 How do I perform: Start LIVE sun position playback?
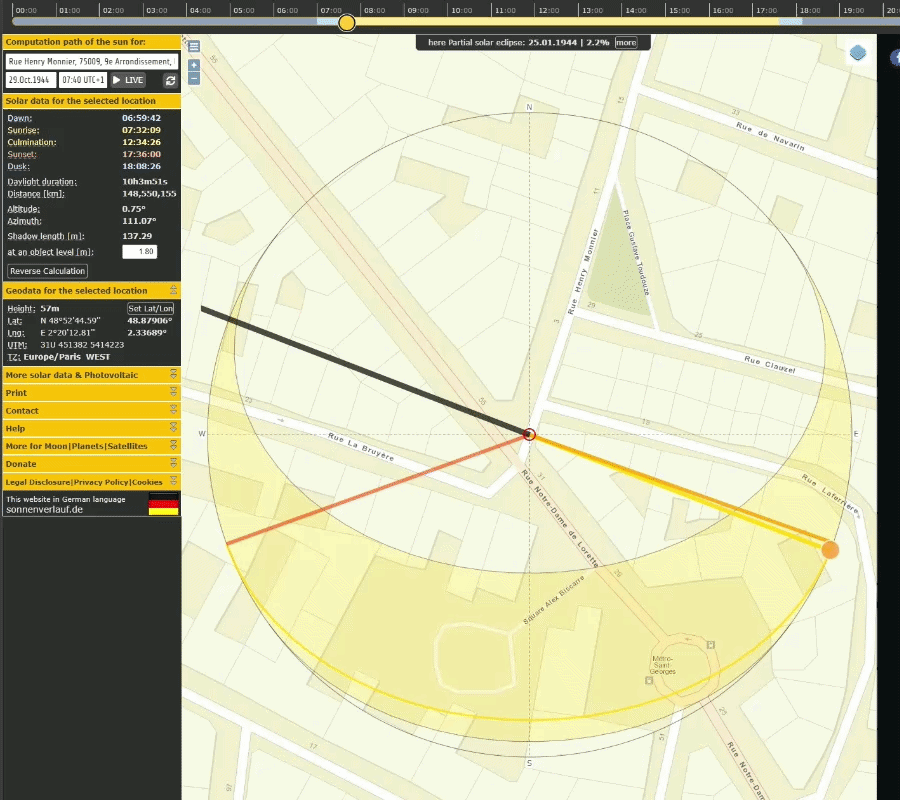point(128,80)
